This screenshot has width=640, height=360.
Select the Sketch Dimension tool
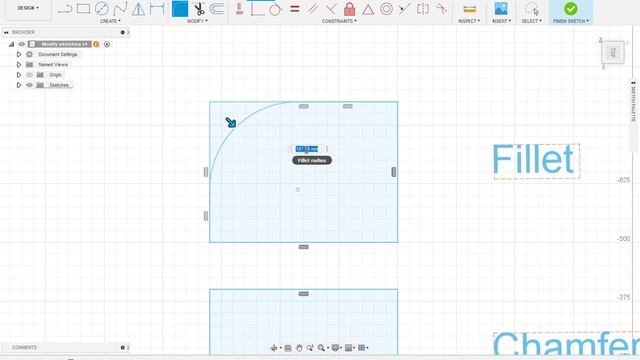coord(157,9)
